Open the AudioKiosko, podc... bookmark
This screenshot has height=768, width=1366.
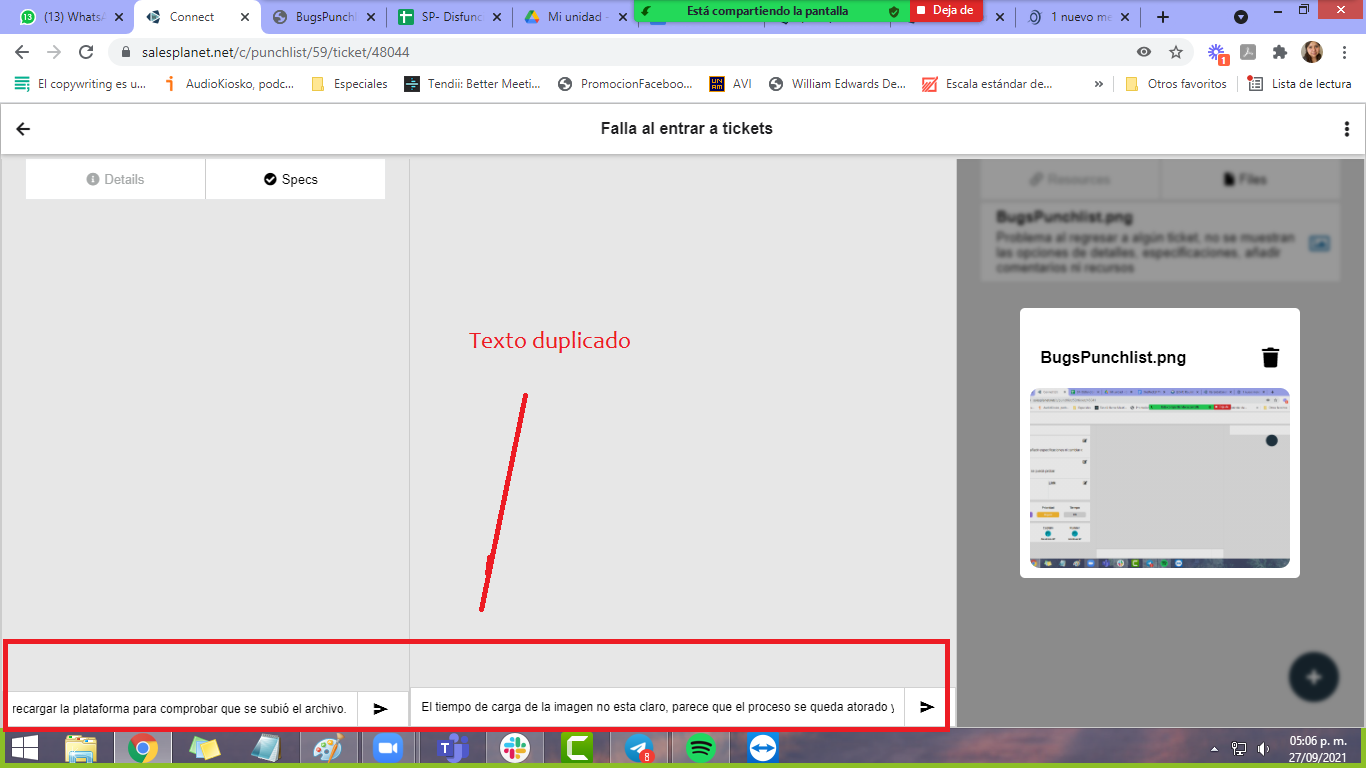(229, 84)
